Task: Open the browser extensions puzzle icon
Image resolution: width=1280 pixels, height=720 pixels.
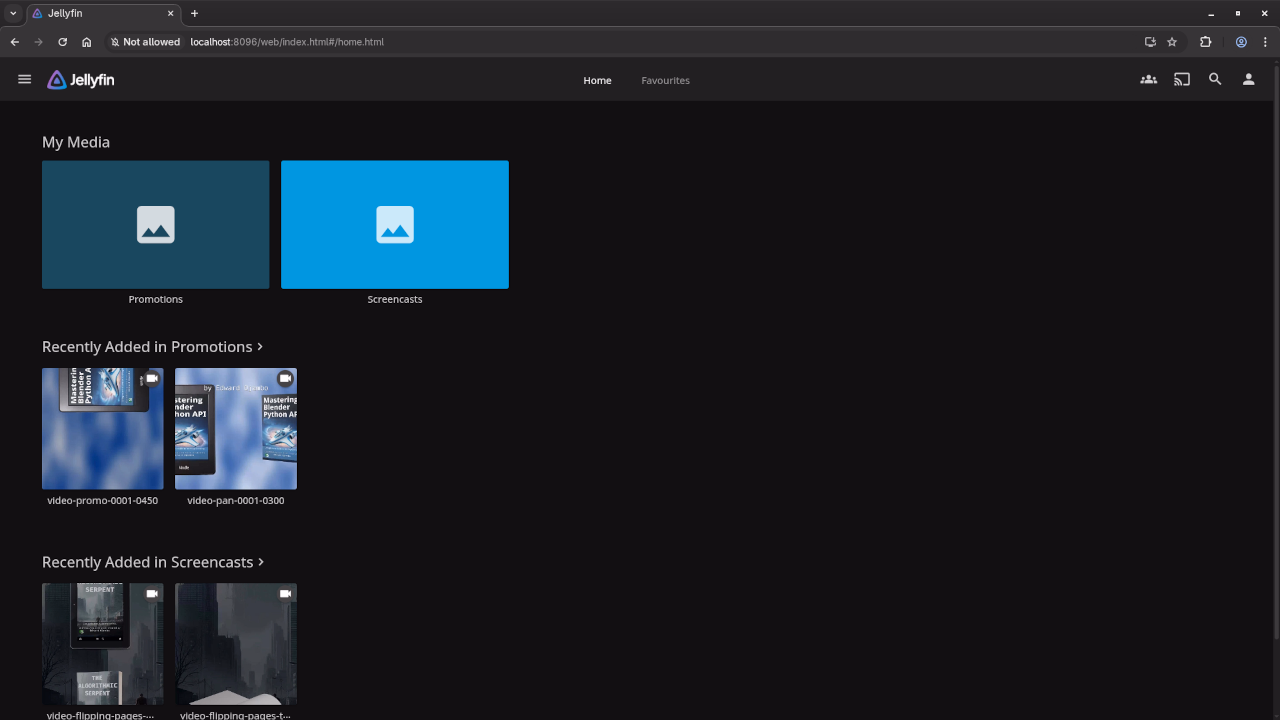Action: coord(1205,42)
